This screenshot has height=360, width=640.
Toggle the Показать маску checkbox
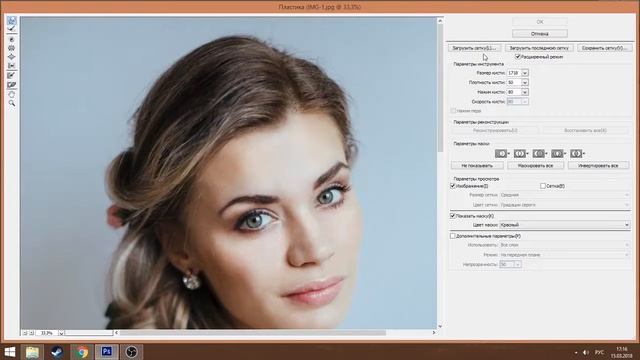coord(453,216)
